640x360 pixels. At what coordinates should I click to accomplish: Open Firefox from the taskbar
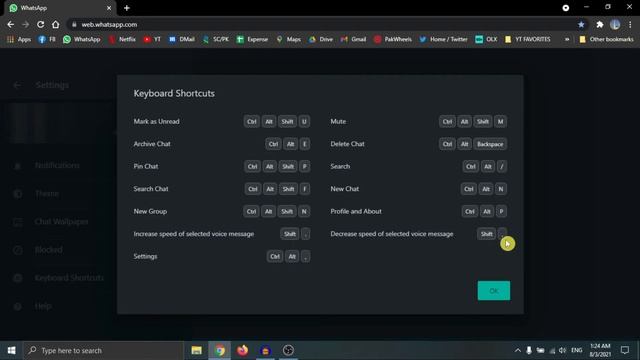242,351
